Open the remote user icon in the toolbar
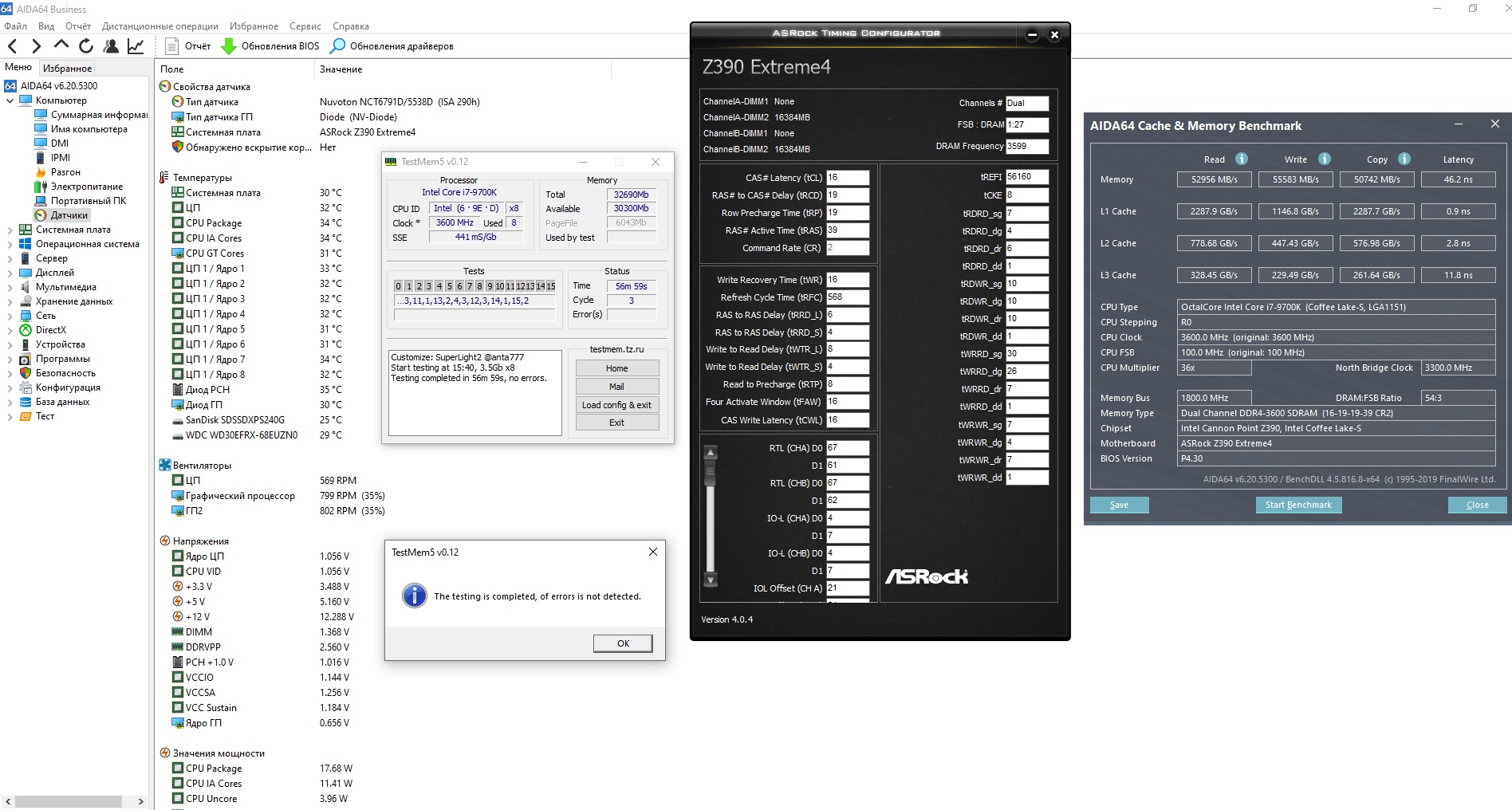Viewport: 1512px width, 810px height. (x=111, y=46)
